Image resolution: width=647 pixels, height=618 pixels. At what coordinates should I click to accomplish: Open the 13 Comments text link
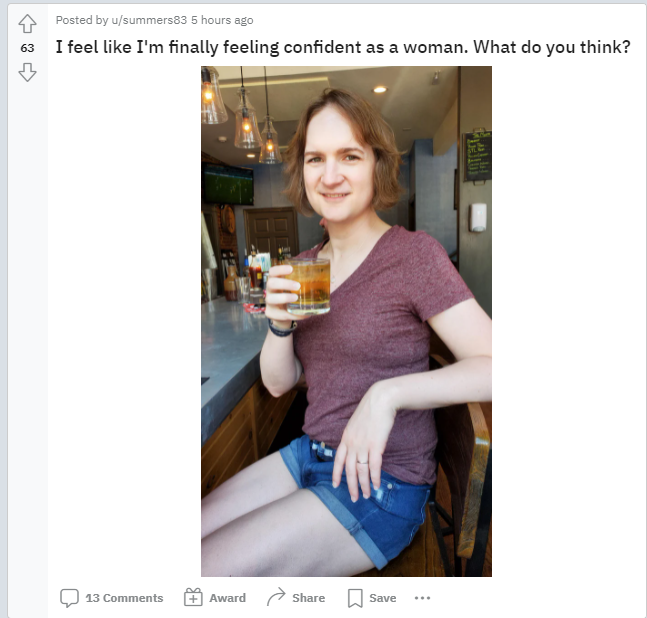124,598
